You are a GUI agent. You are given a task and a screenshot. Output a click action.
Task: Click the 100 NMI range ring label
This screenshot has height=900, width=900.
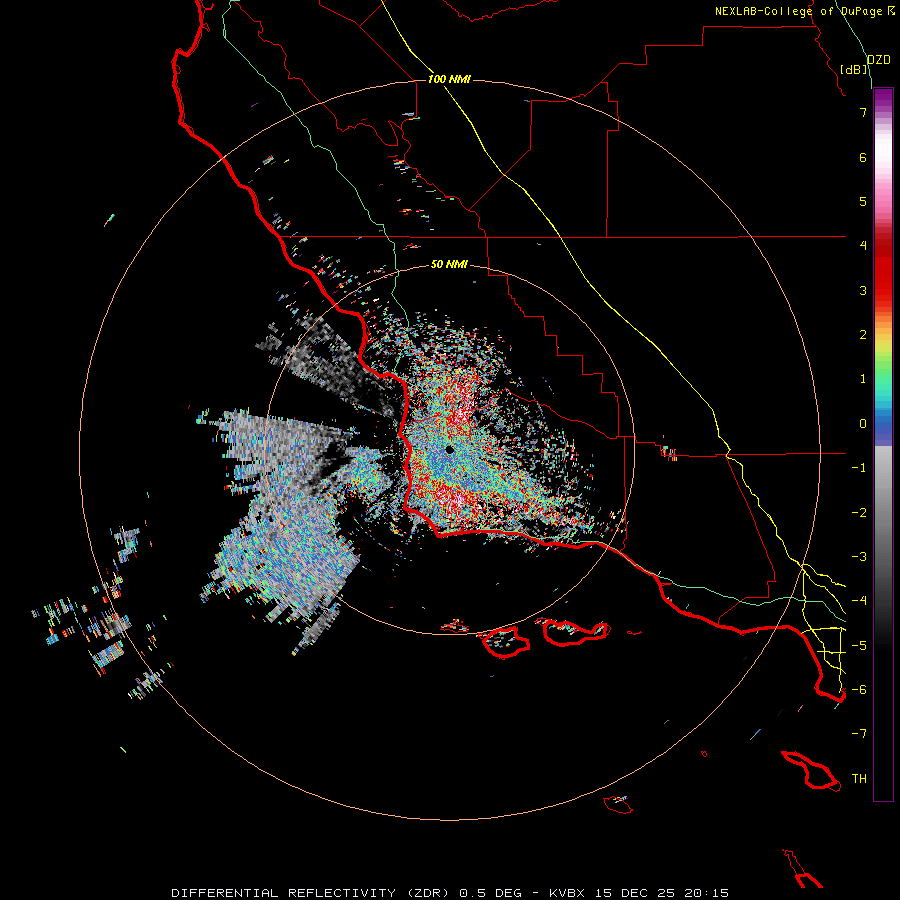[449, 79]
